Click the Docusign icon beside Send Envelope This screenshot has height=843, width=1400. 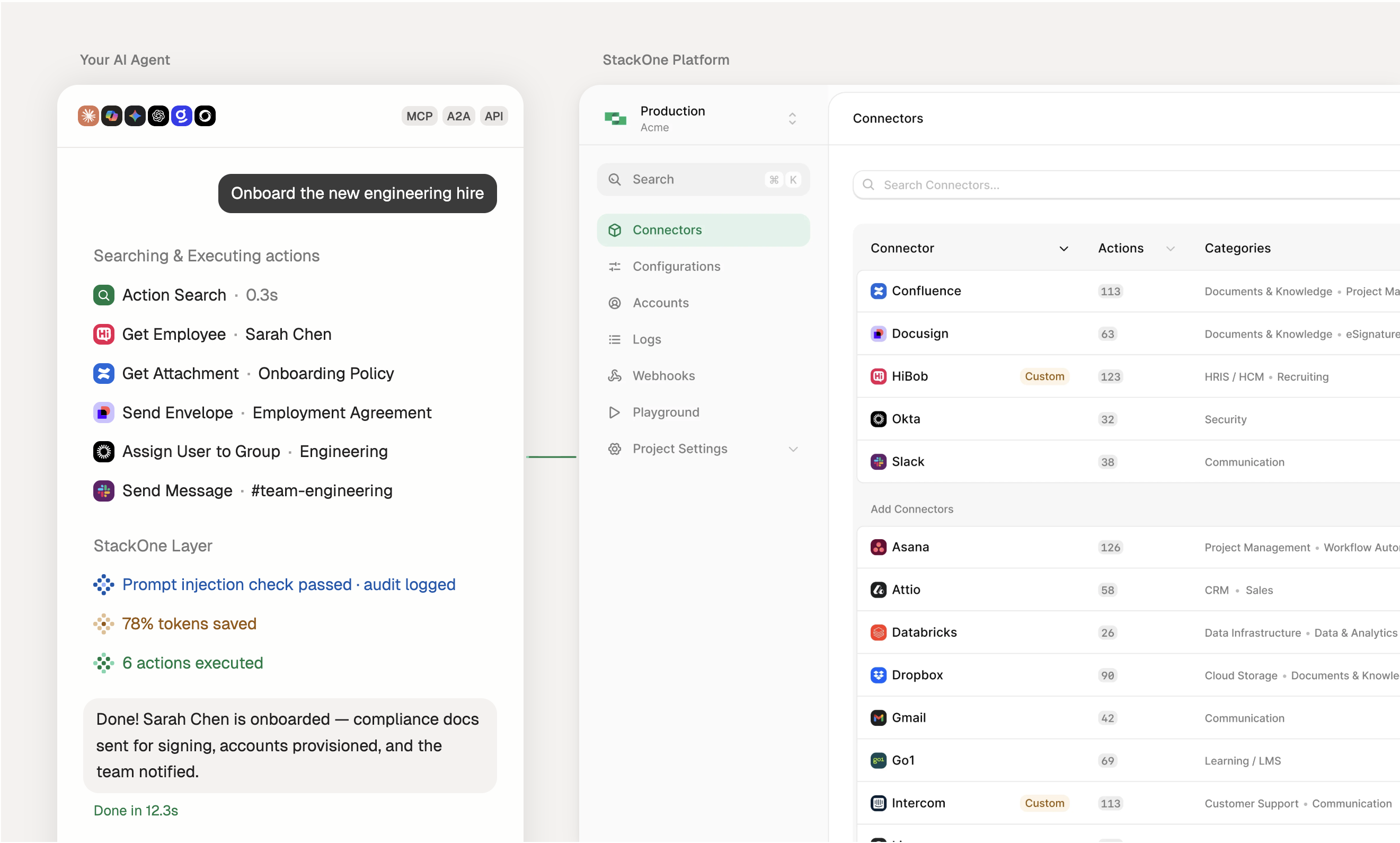pyautogui.click(x=103, y=412)
